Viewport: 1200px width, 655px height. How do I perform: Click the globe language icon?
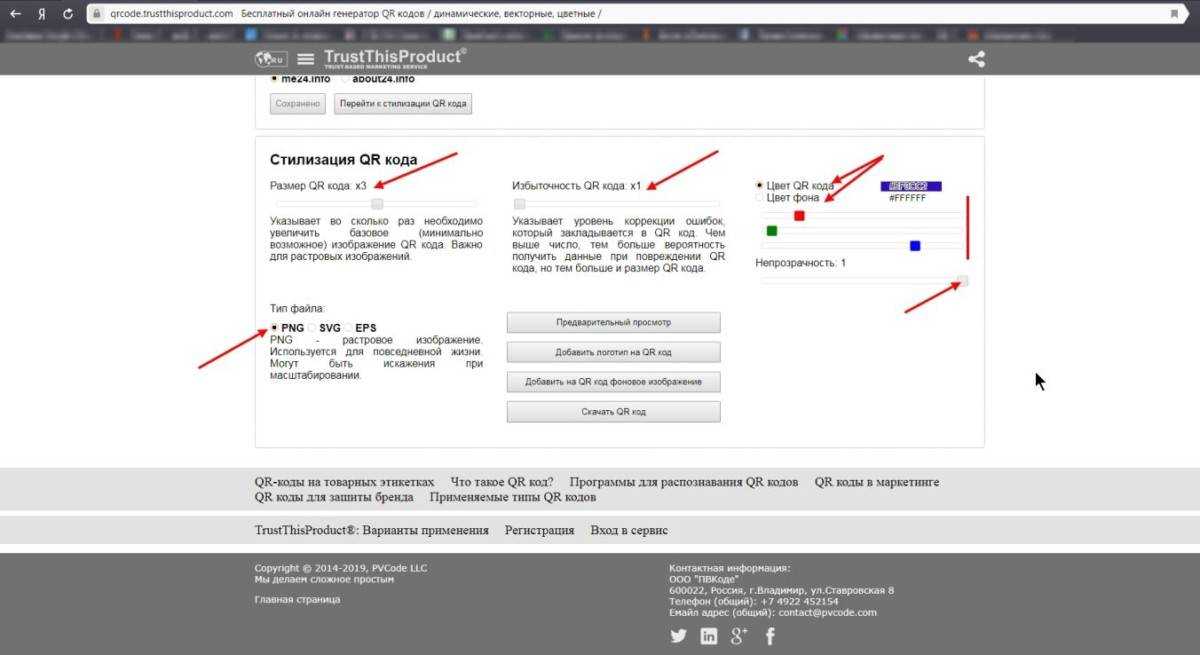click(270, 59)
